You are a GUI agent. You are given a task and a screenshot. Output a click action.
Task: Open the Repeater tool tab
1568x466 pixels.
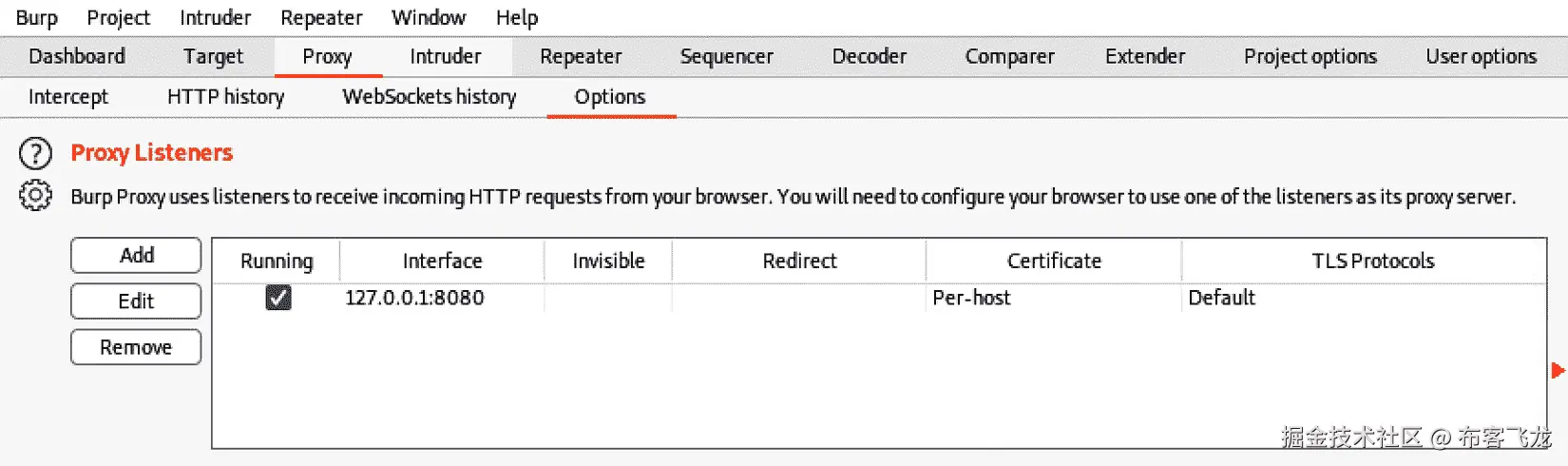(581, 57)
